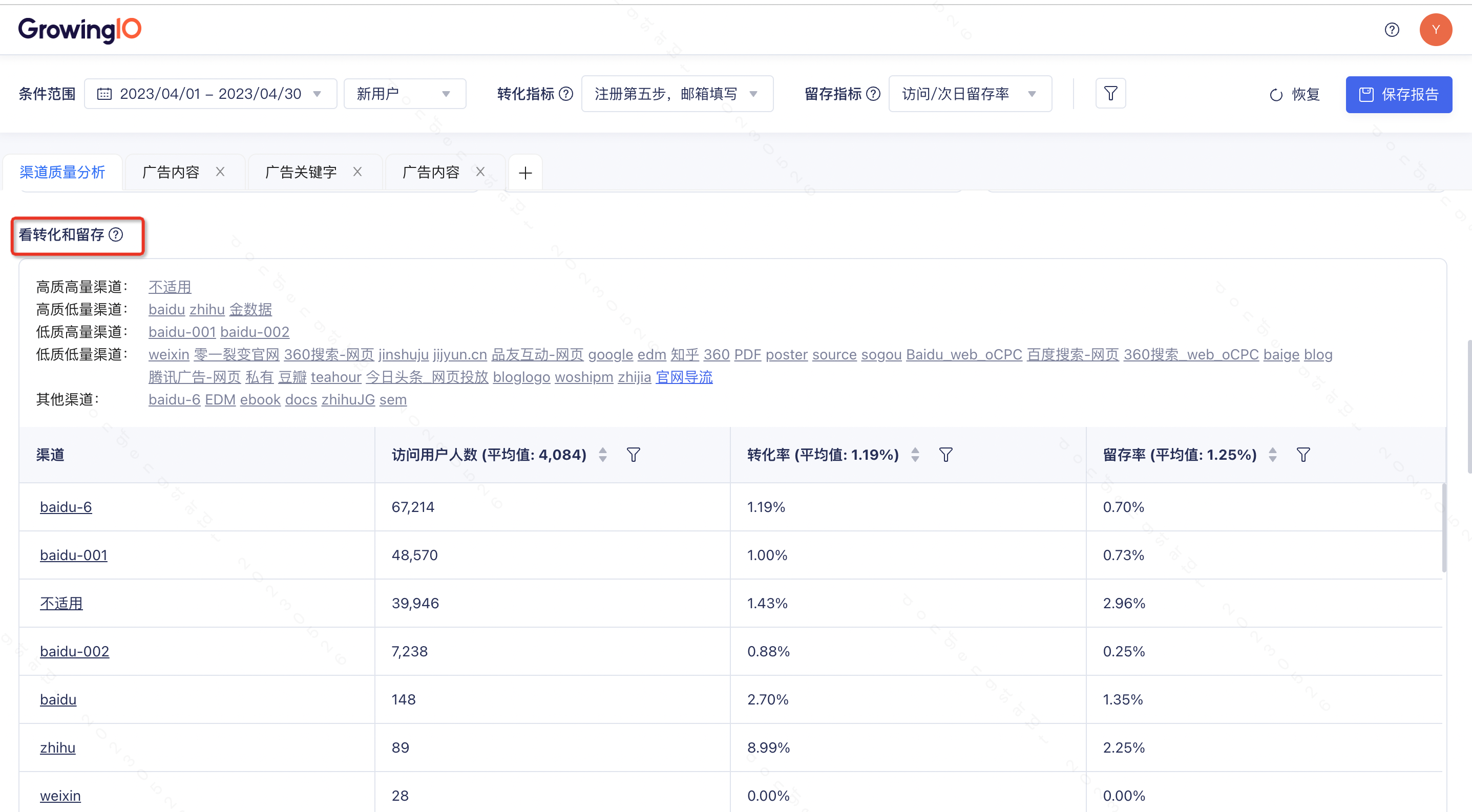Open teahour channel link
1472x812 pixels.
click(x=336, y=377)
